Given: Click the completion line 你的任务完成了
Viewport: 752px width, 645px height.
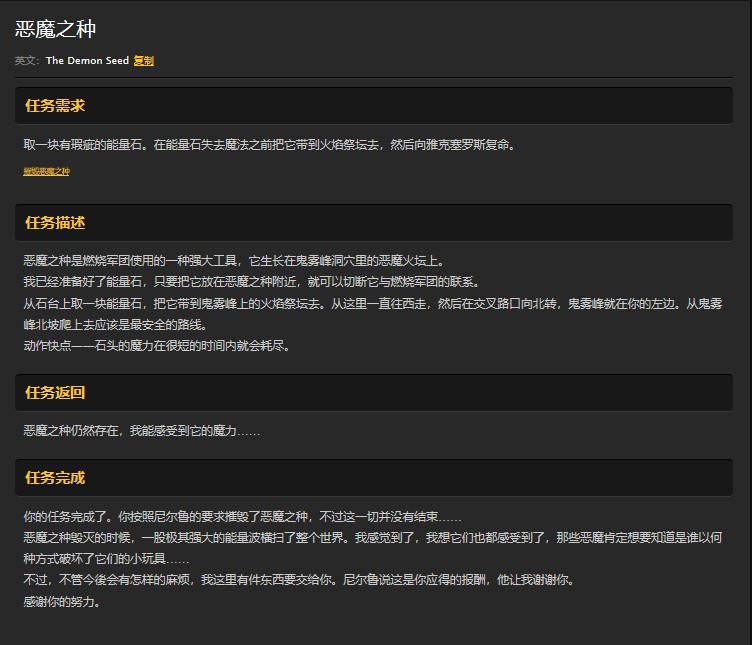Looking at the screenshot, I should point(242,516).
